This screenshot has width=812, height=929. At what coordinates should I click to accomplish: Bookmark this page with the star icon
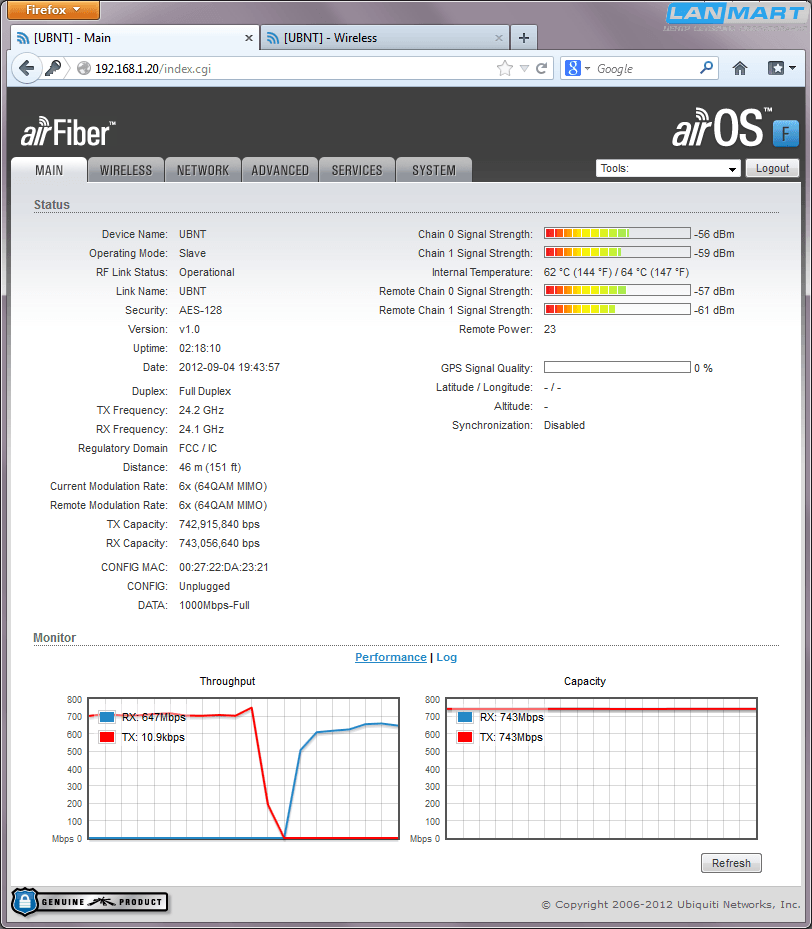pos(505,69)
